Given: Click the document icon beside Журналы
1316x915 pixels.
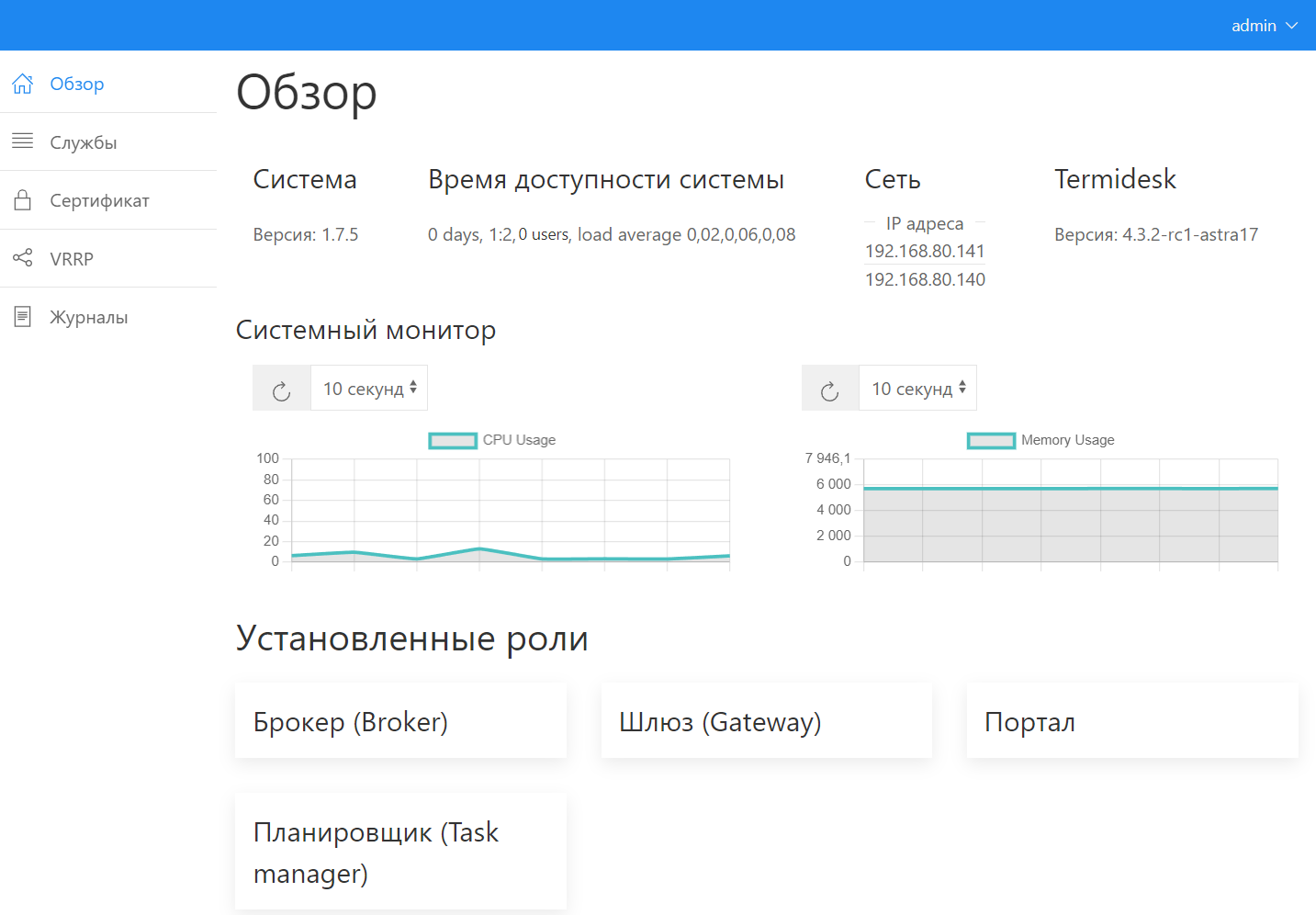Looking at the screenshot, I should (x=23, y=317).
